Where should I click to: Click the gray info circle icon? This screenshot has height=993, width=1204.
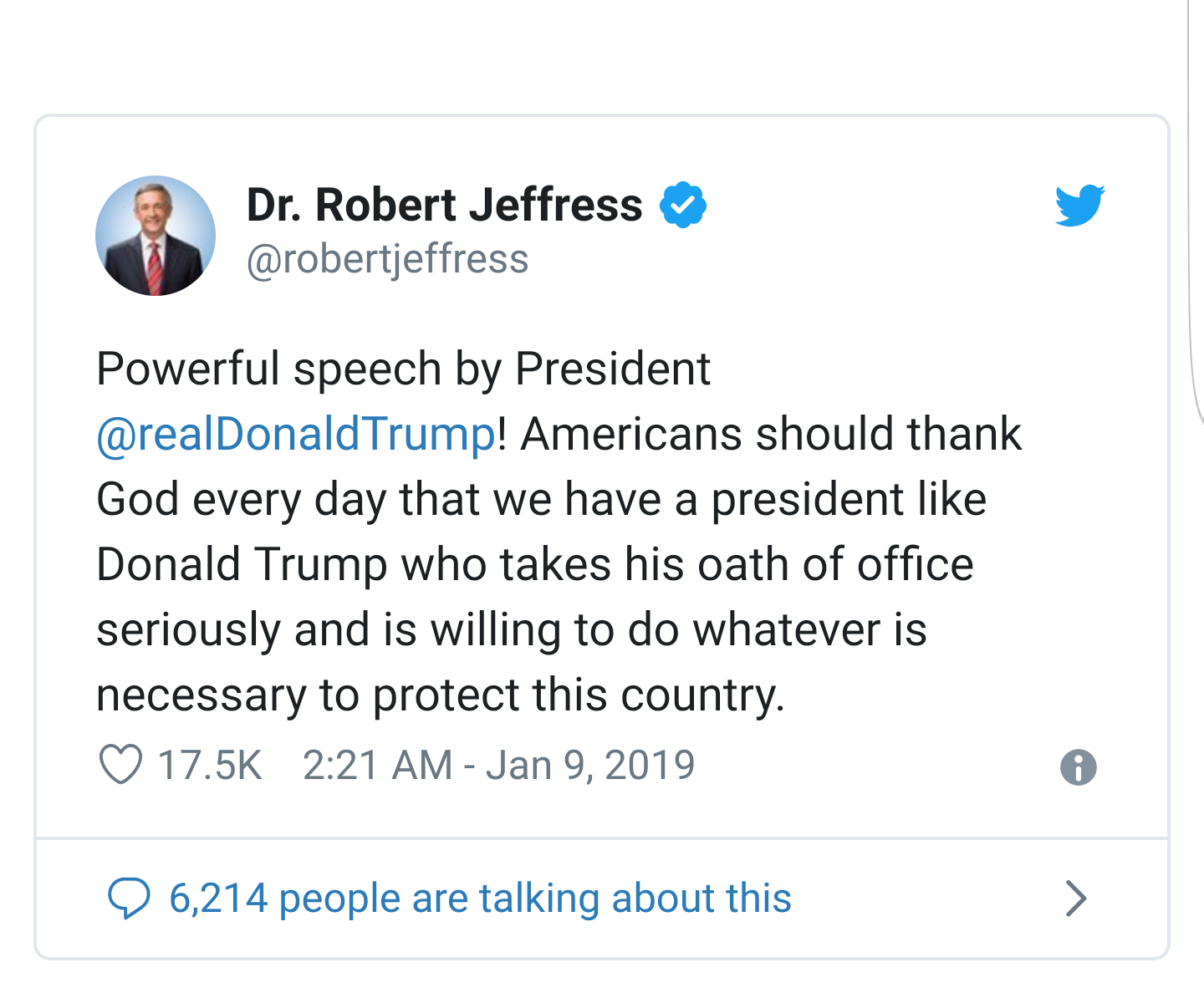[1078, 767]
